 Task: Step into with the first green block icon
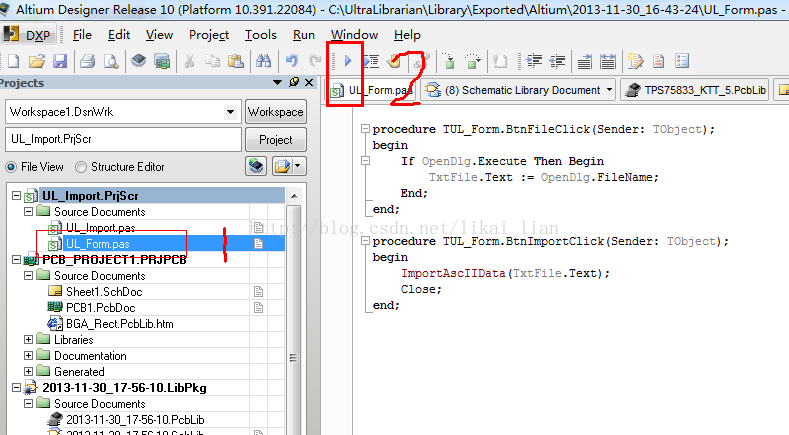coord(449,61)
